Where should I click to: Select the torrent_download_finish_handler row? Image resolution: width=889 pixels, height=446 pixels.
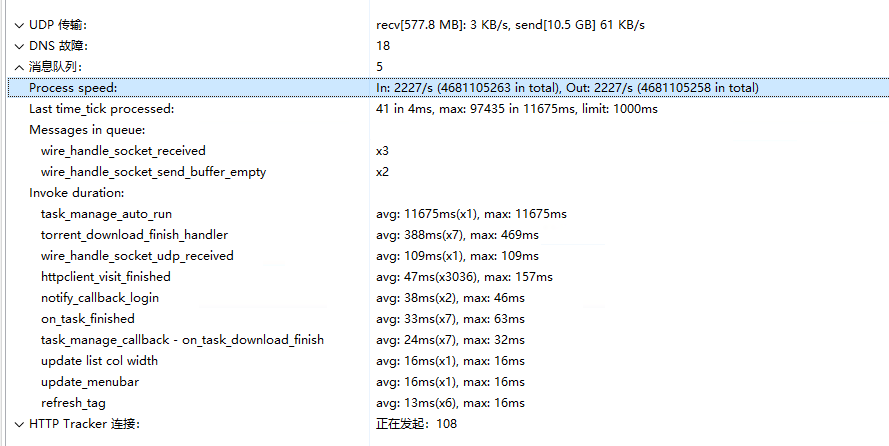(134, 235)
